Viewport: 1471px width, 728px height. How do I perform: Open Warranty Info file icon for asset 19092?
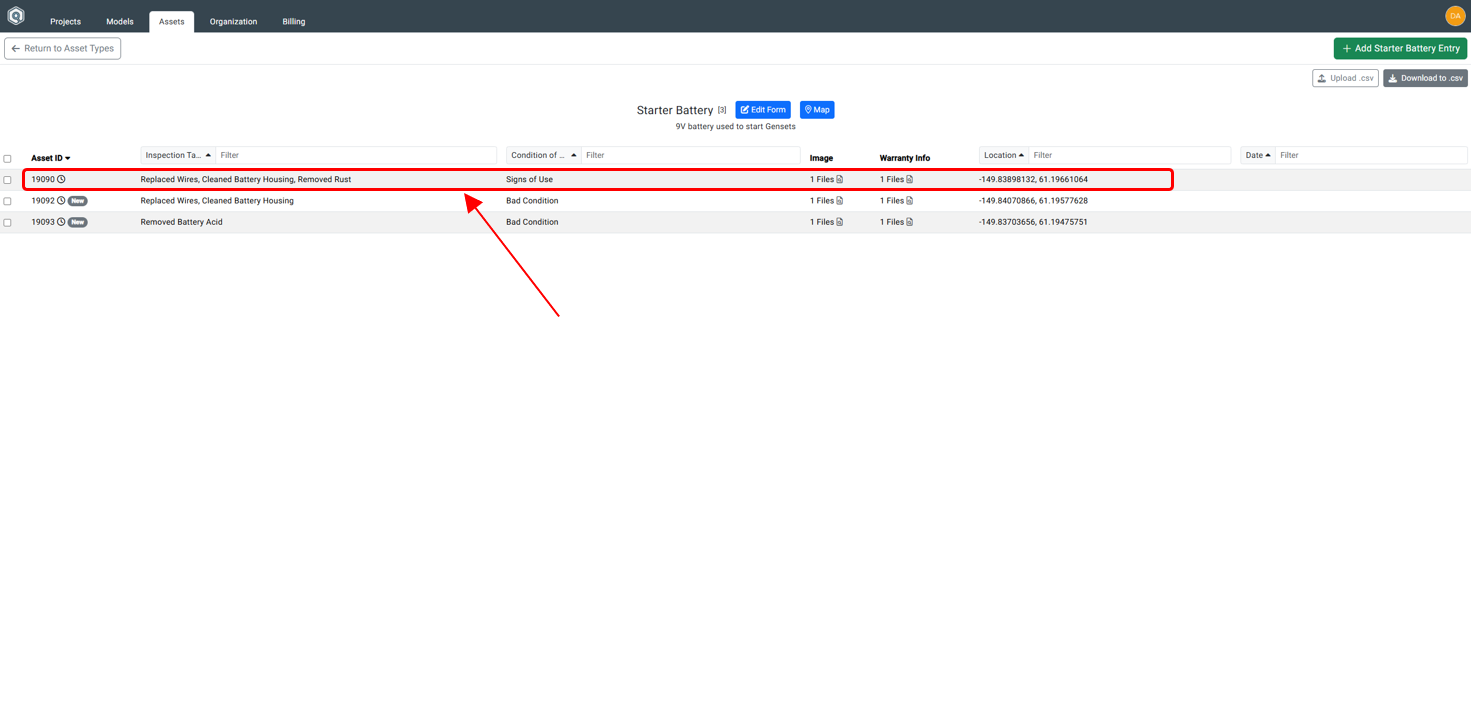pos(910,201)
